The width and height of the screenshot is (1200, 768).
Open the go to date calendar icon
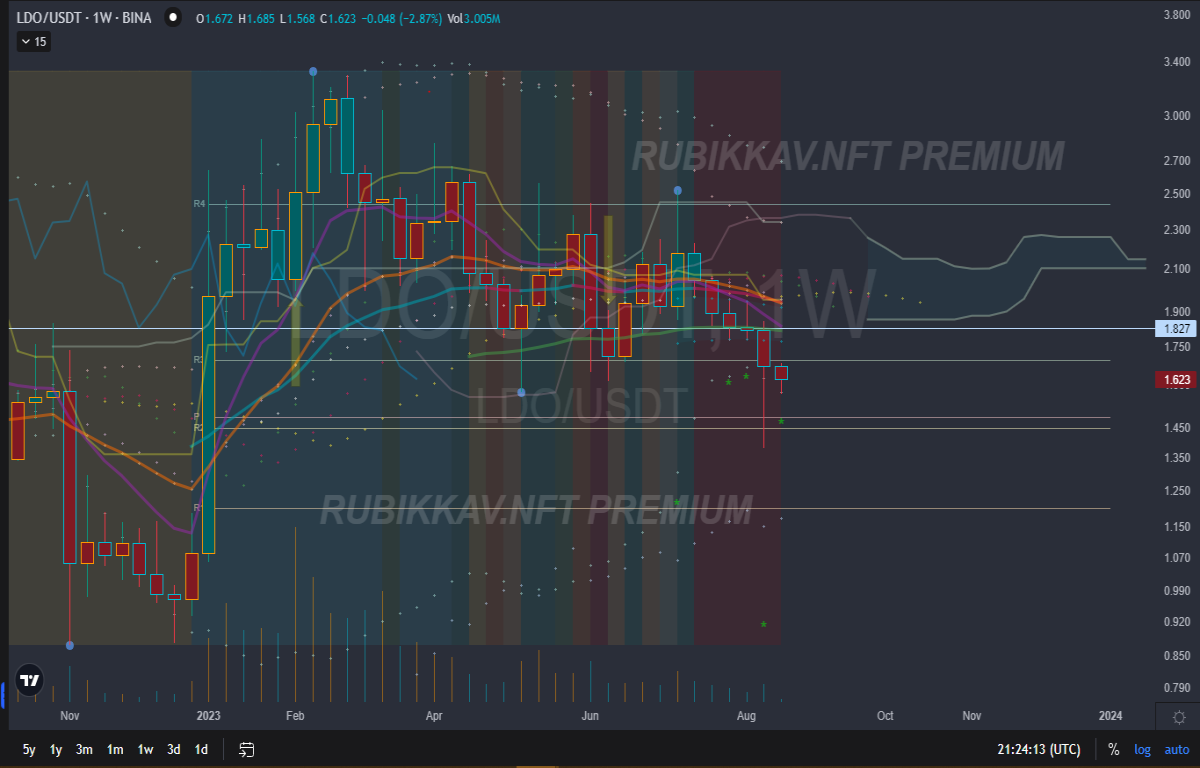[x=247, y=749]
